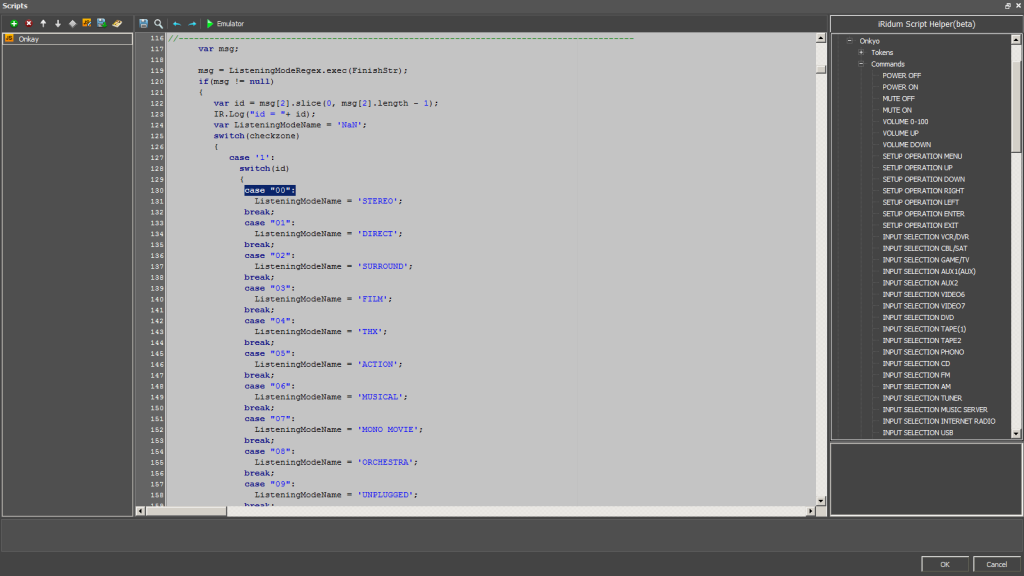
Task: Collapse the Onkyo root tree node
Action: coord(849,41)
